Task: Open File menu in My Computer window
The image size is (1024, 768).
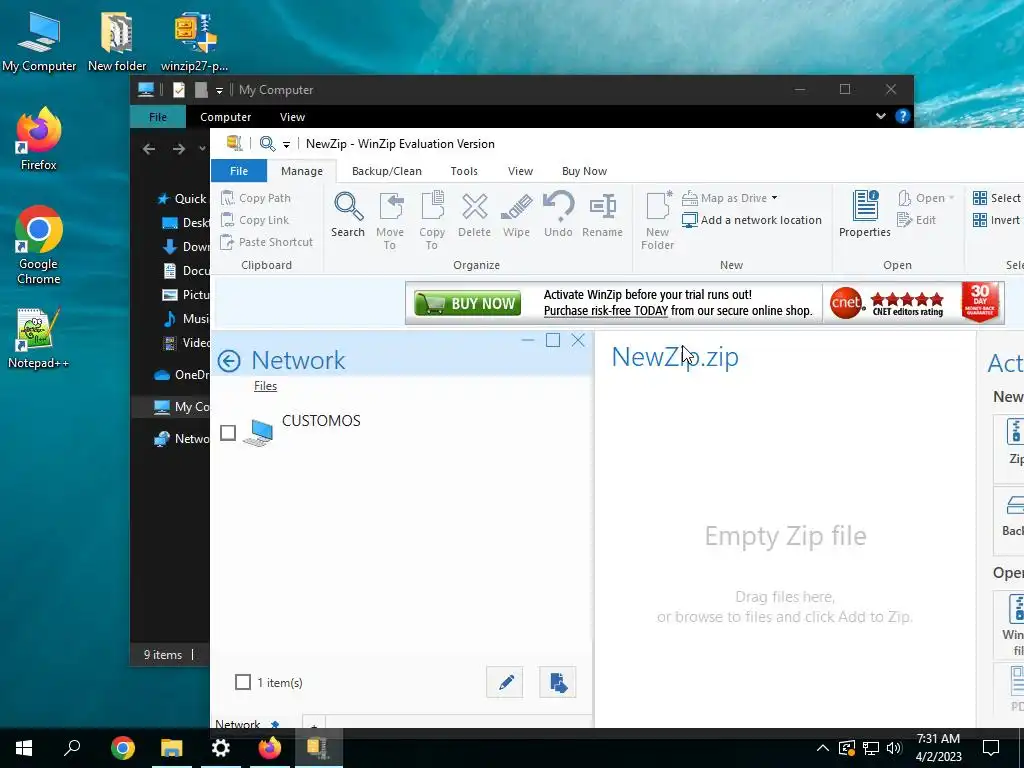Action: point(158,117)
